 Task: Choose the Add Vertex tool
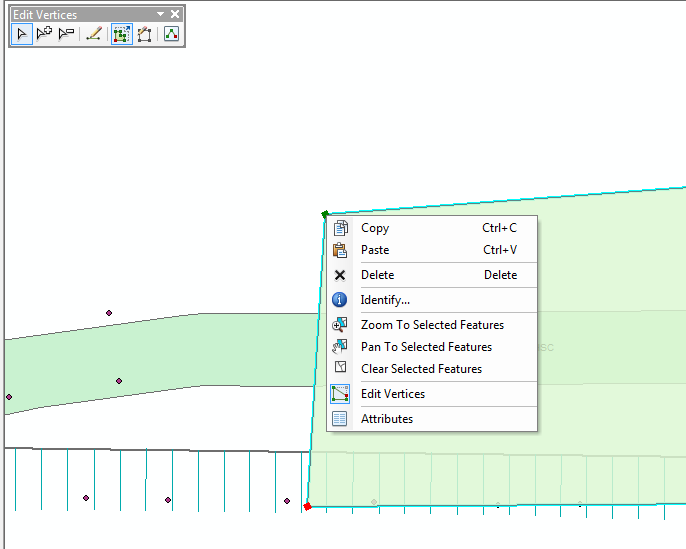44,34
